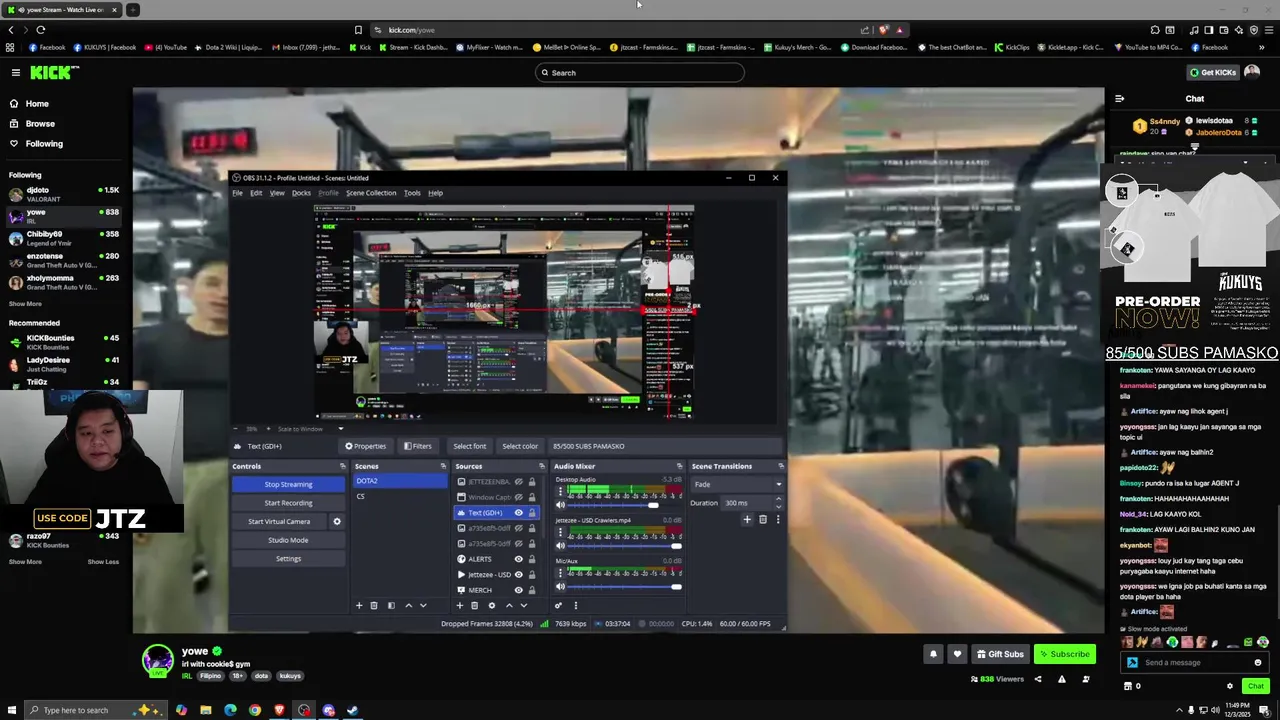The image size is (1280, 720).
Task: Adjust the Mic/Aux volume slider in OBS
Action: pos(626,587)
